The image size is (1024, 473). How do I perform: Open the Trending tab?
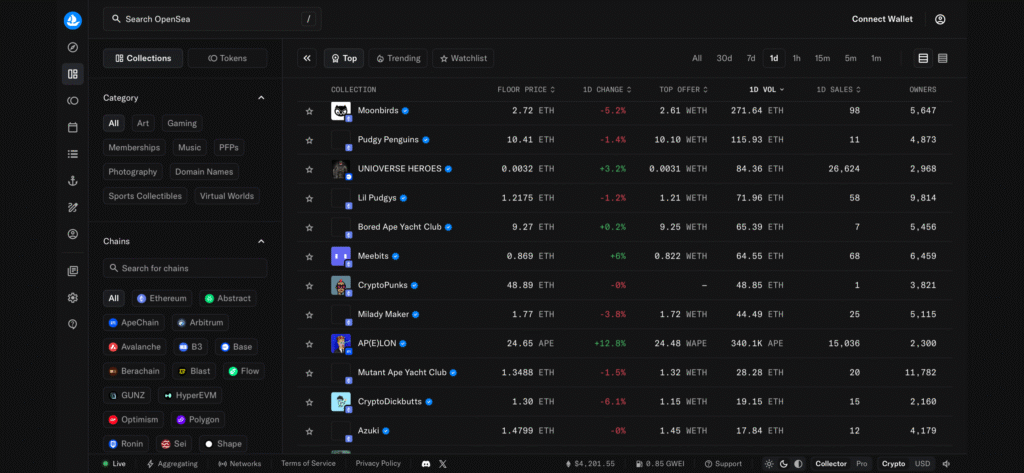[x=398, y=58]
